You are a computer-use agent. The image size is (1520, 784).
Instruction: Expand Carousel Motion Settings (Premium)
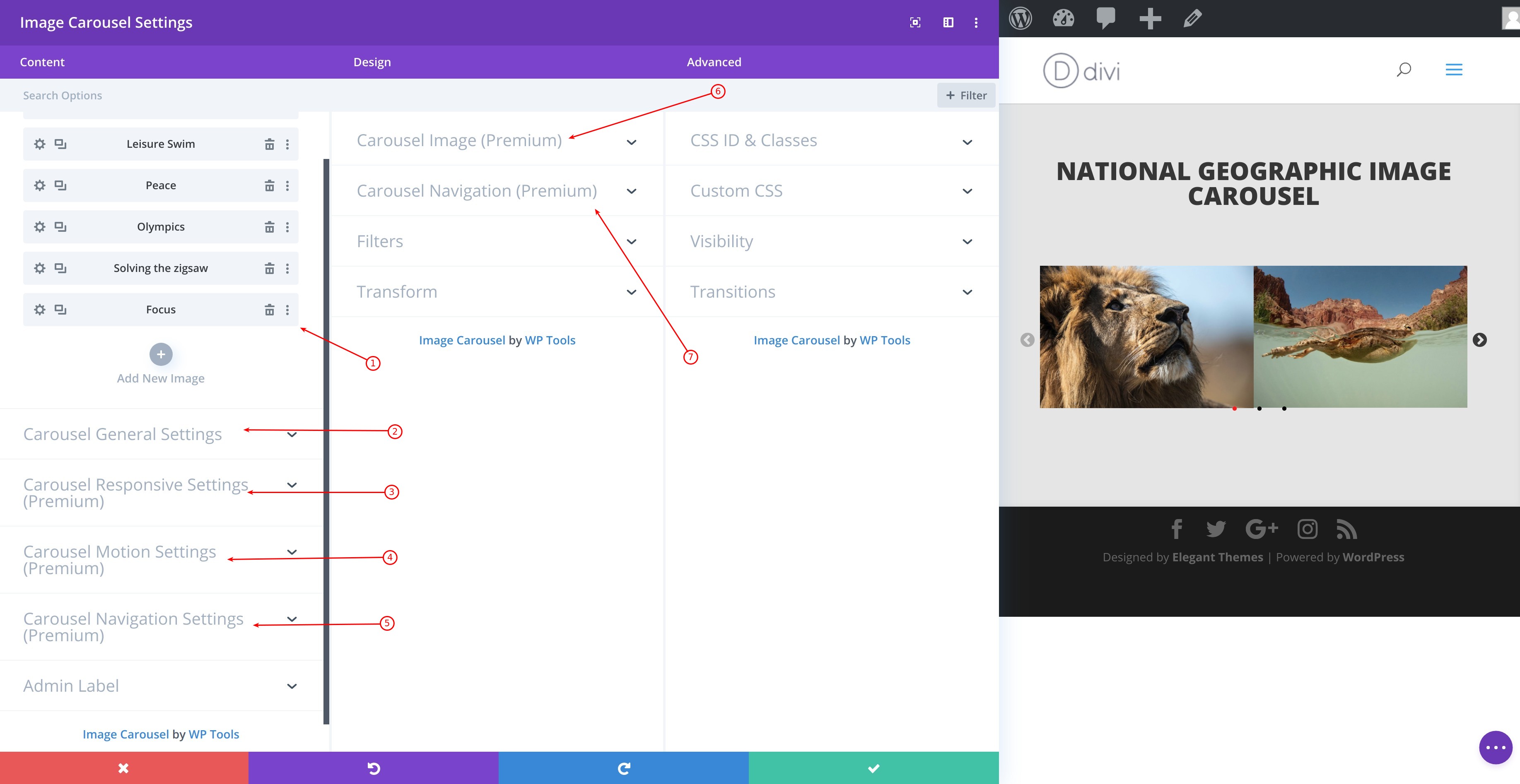(161, 560)
